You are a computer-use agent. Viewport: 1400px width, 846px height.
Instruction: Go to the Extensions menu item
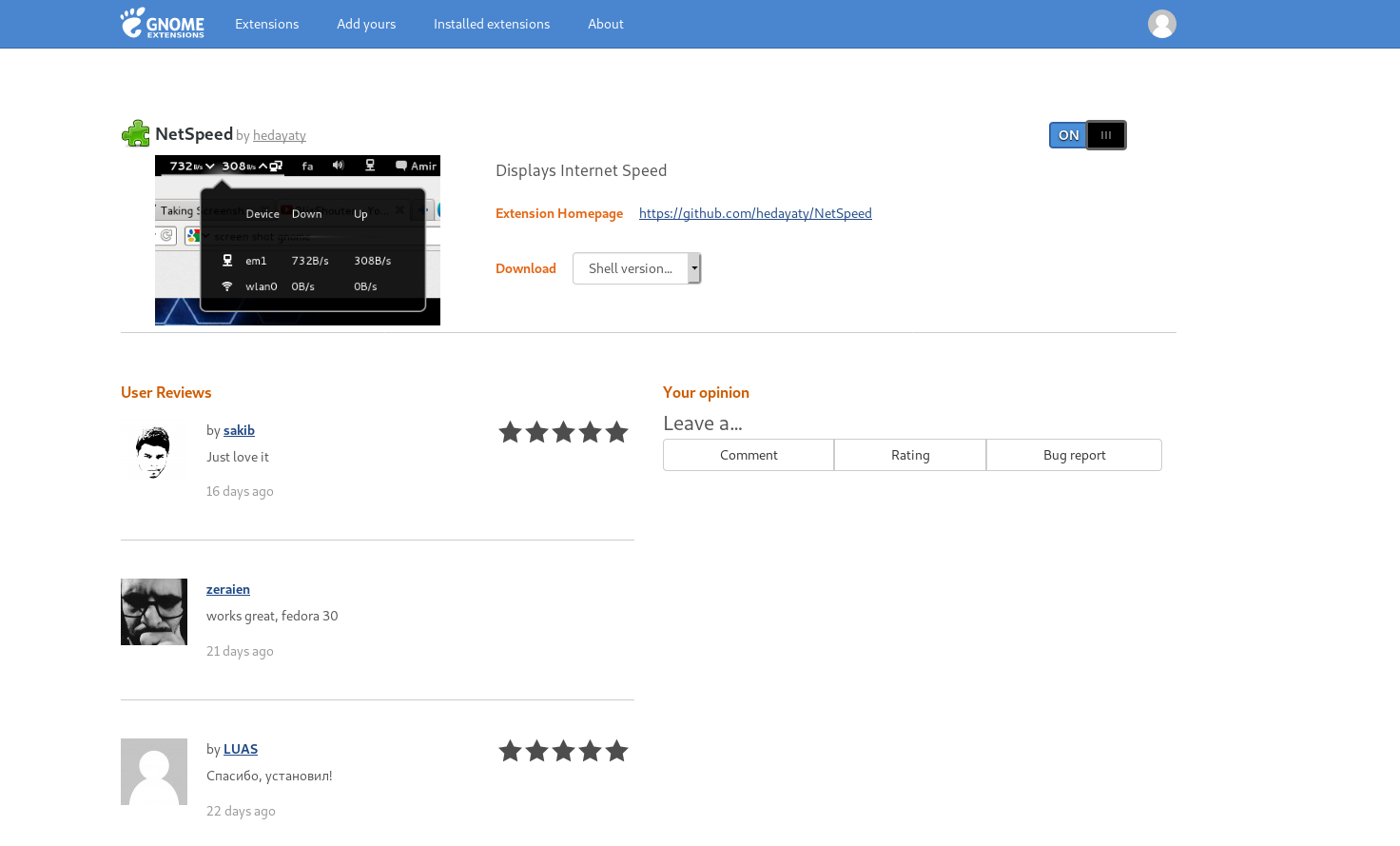266,24
